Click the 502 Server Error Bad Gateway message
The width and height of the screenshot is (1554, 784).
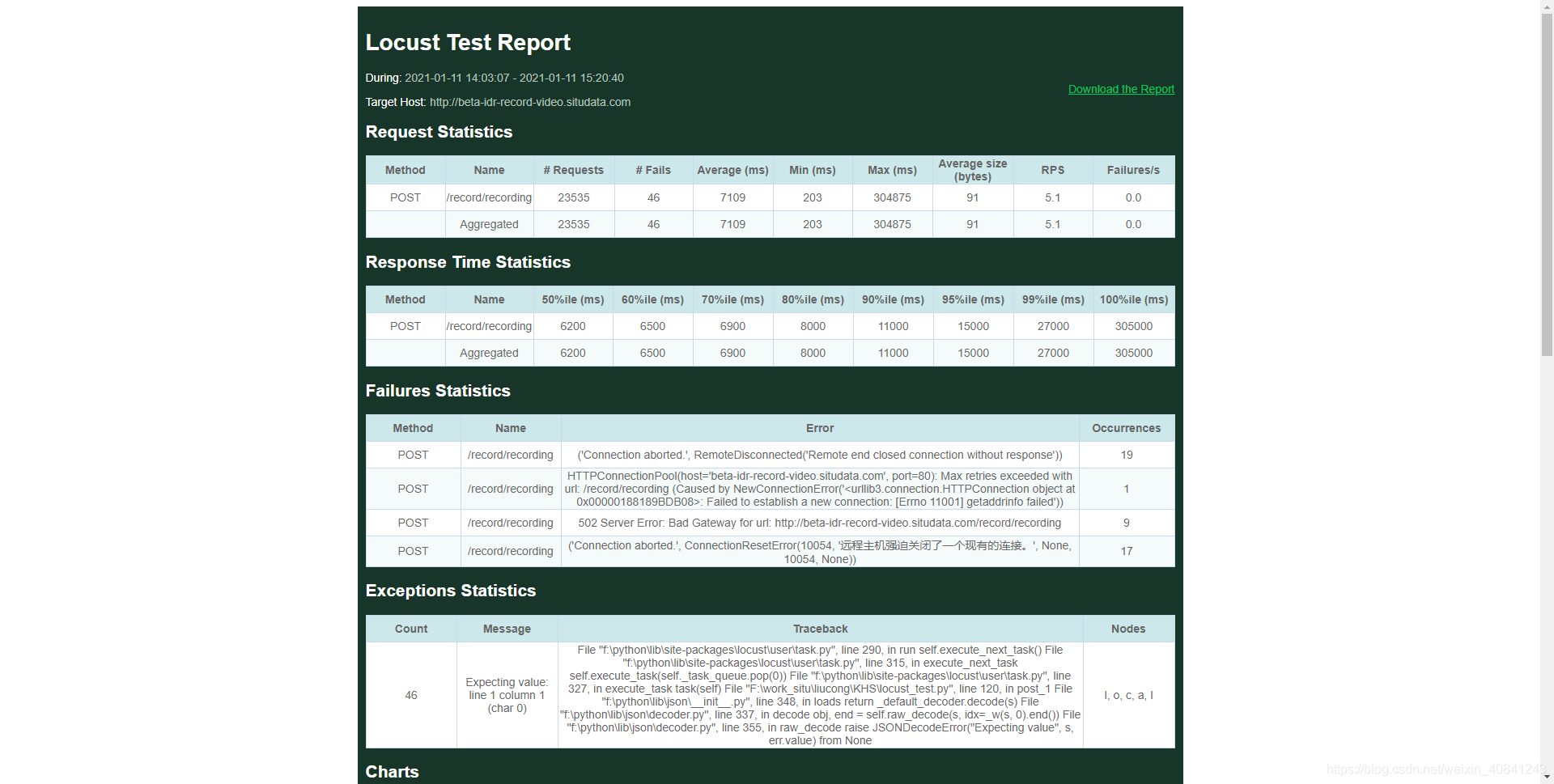(x=820, y=523)
